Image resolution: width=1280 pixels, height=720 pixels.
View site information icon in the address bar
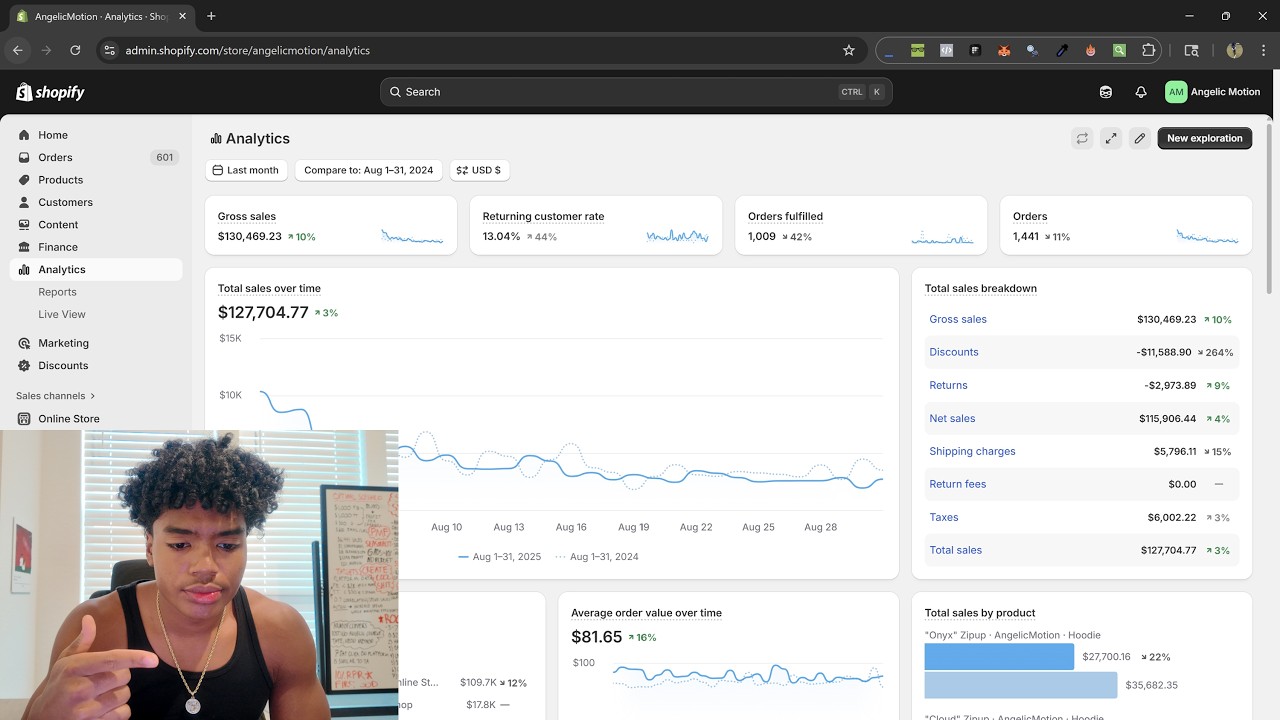110,50
